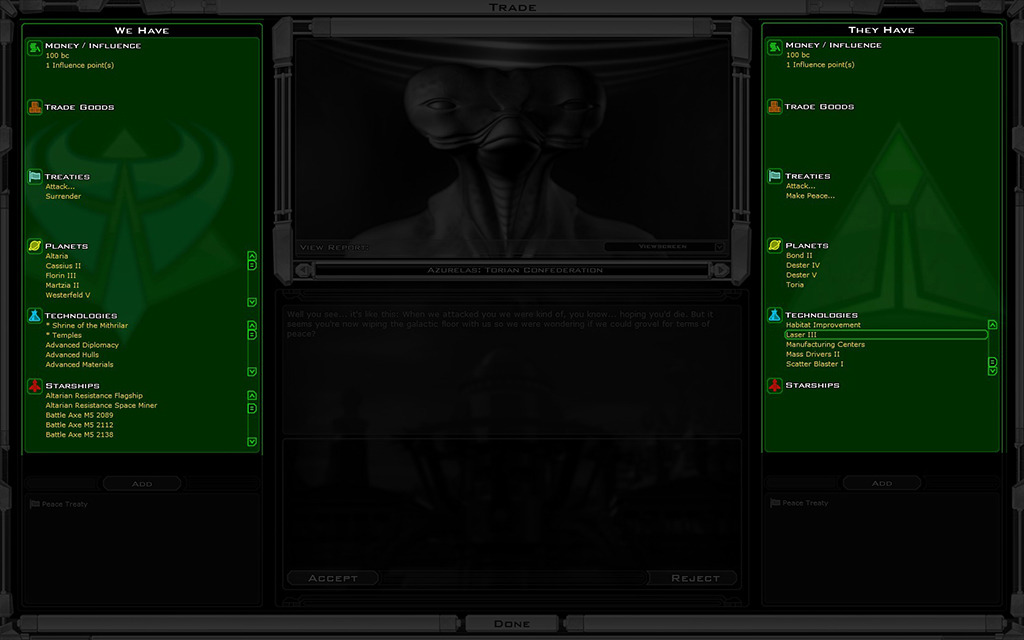Image resolution: width=1024 pixels, height=640 pixels.
Task: Click the next race arrow right of Azurelas
Action: click(720, 270)
